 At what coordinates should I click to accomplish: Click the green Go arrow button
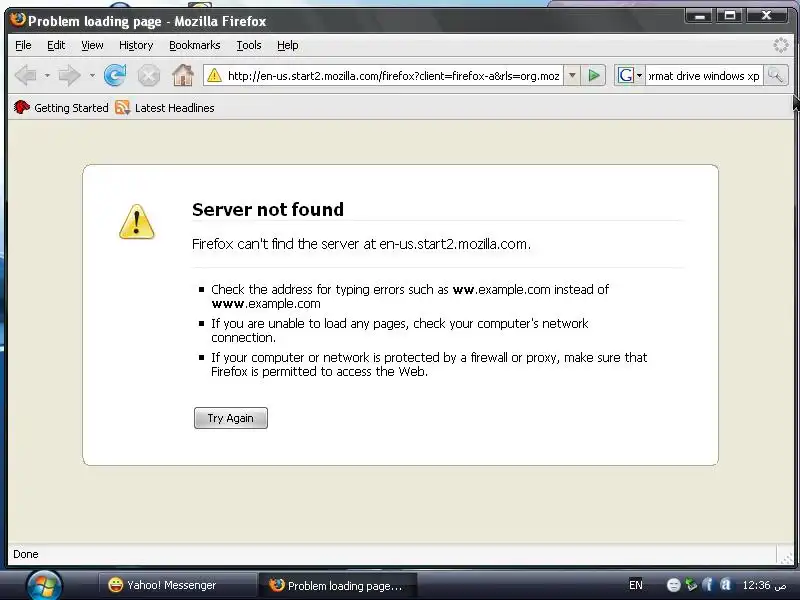click(593, 76)
